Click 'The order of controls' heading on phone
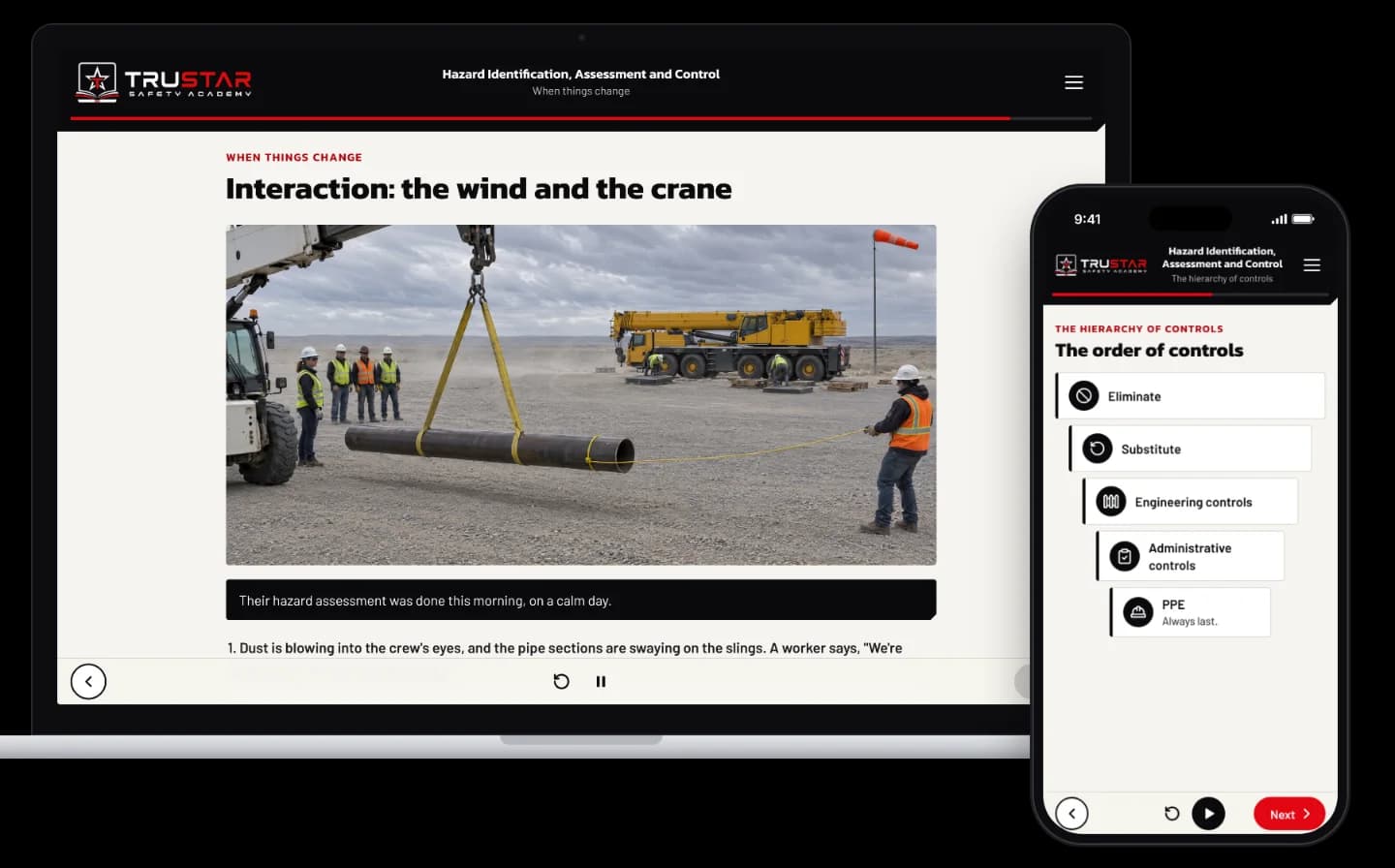Image resolution: width=1395 pixels, height=868 pixels. pos(1149,351)
